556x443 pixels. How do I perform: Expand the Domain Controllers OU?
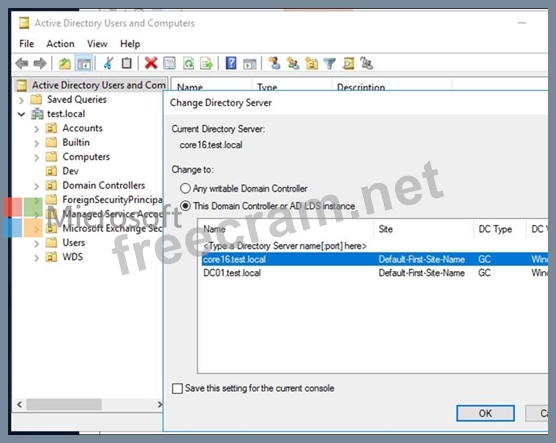pos(37,186)
